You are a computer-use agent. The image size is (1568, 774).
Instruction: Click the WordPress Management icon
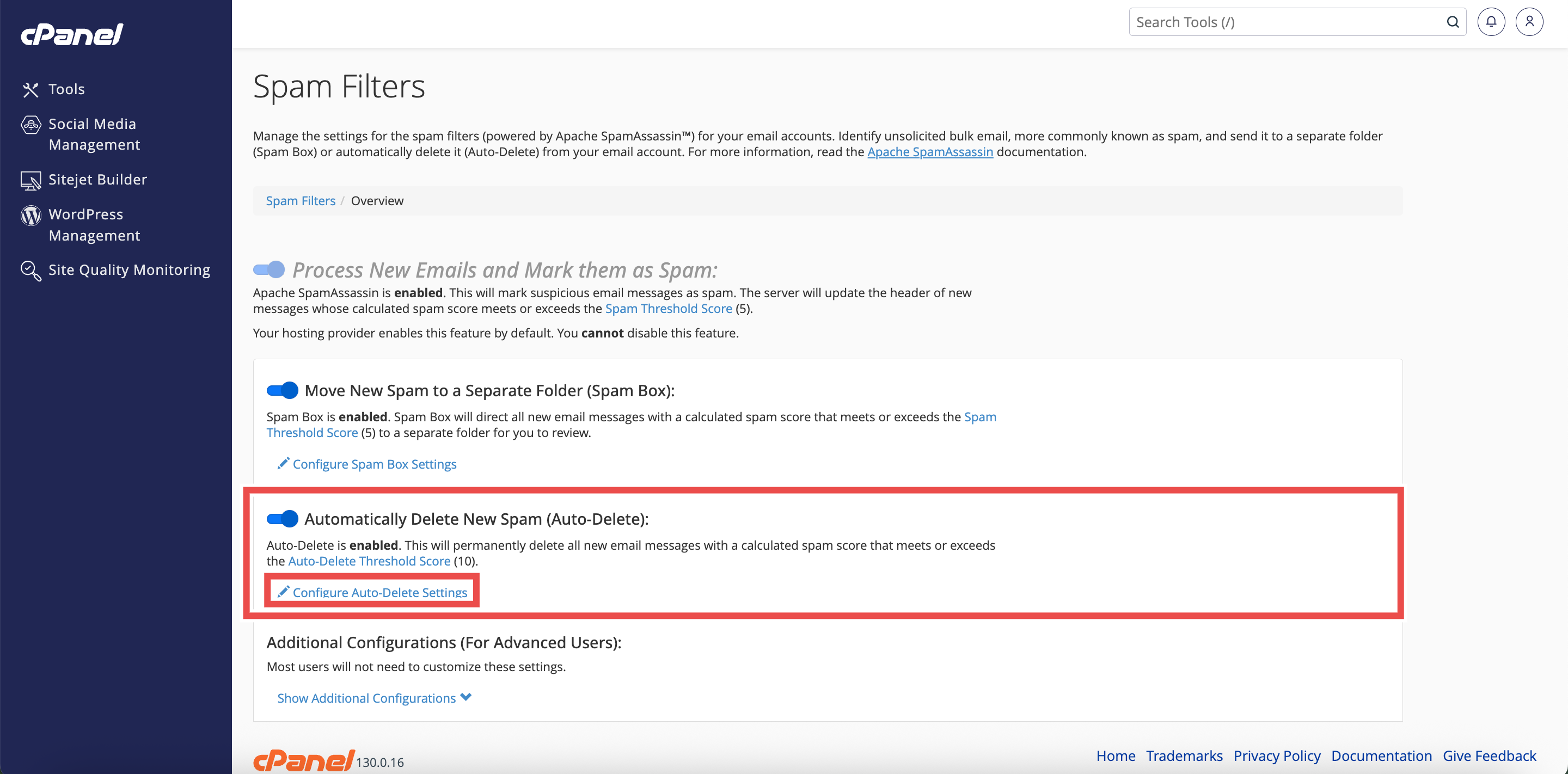pos(30,215)
